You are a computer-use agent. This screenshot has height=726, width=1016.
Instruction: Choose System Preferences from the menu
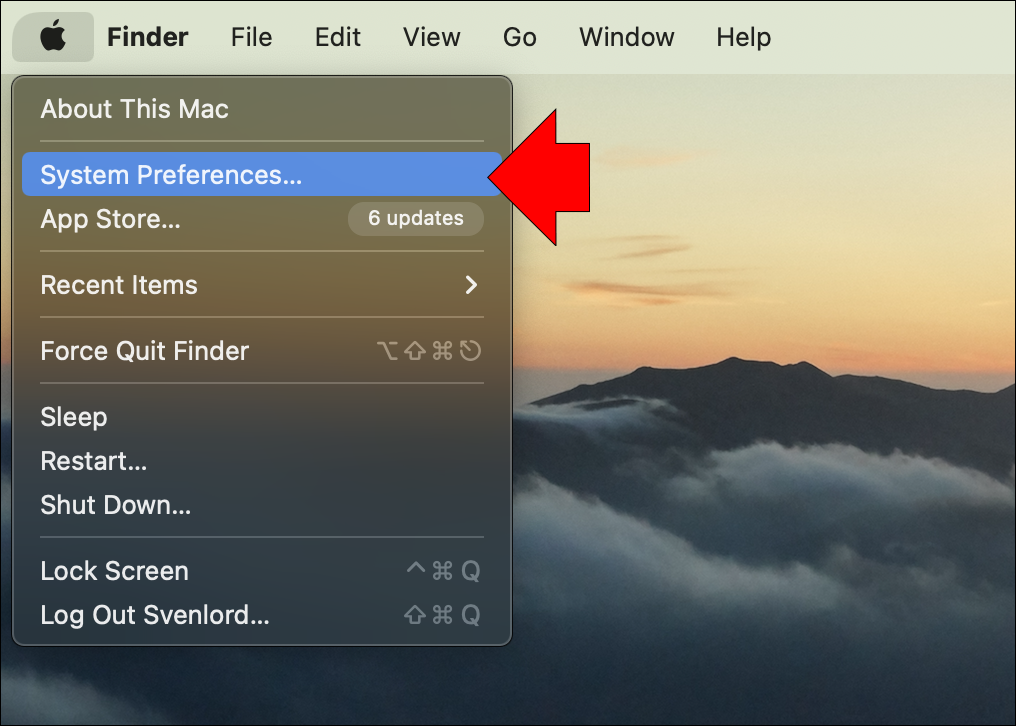170,175
